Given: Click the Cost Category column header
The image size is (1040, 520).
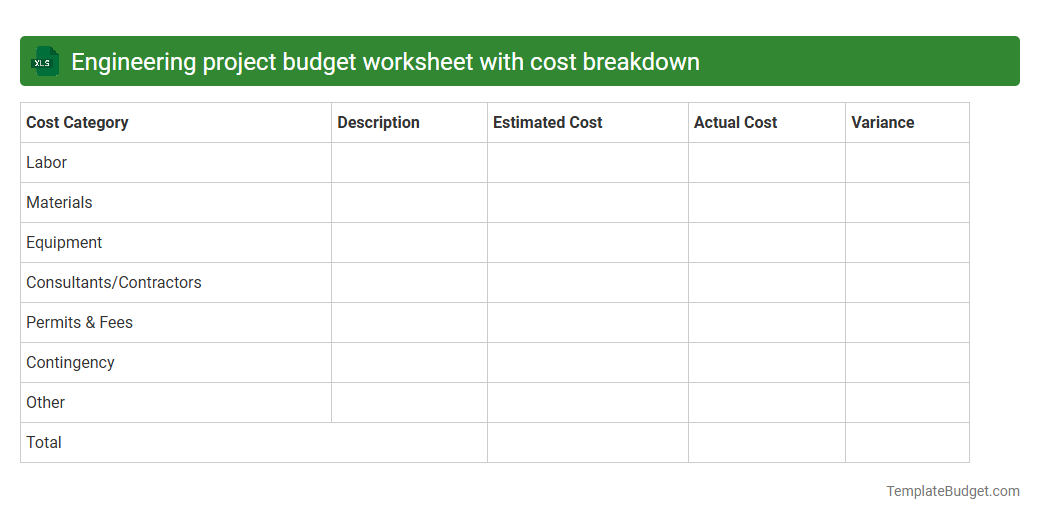Looking at the screenshot, I should pos(176,123).
